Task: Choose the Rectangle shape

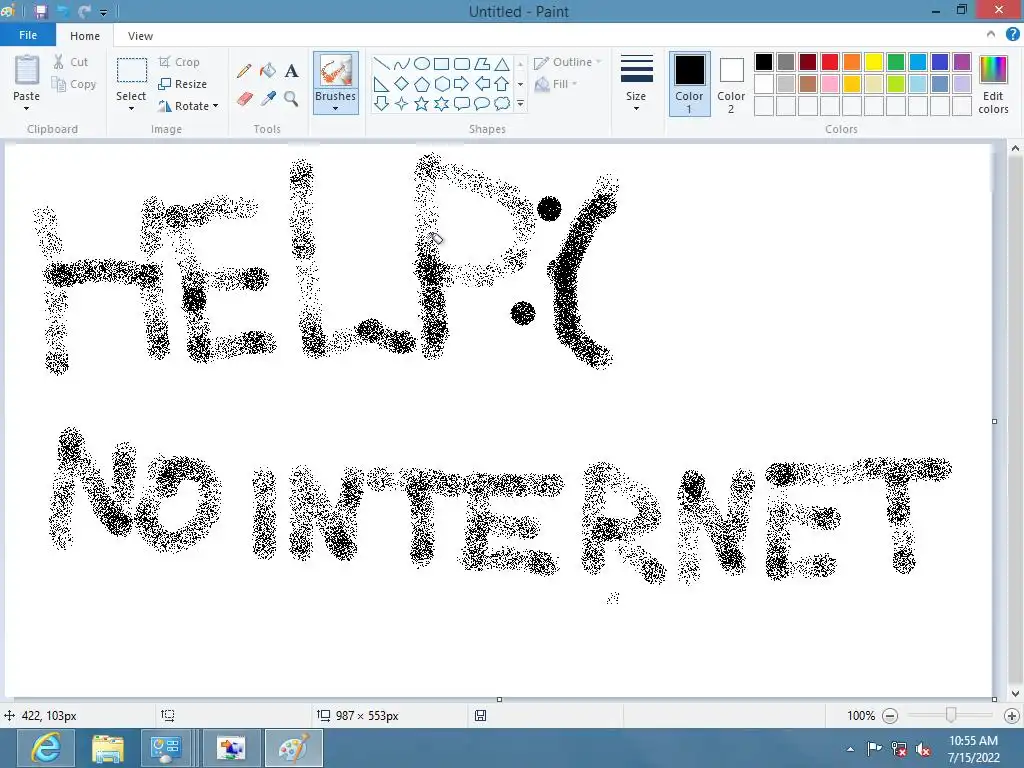Action: (441, 63)
